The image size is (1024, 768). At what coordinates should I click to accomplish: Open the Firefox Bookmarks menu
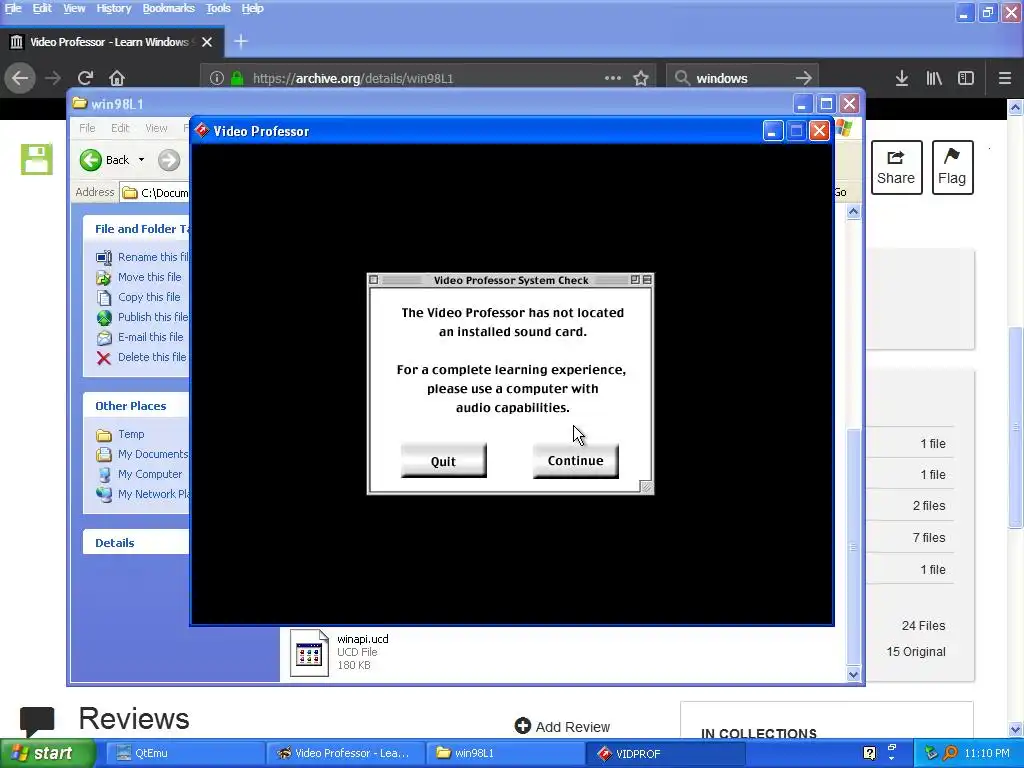point(168,8)
